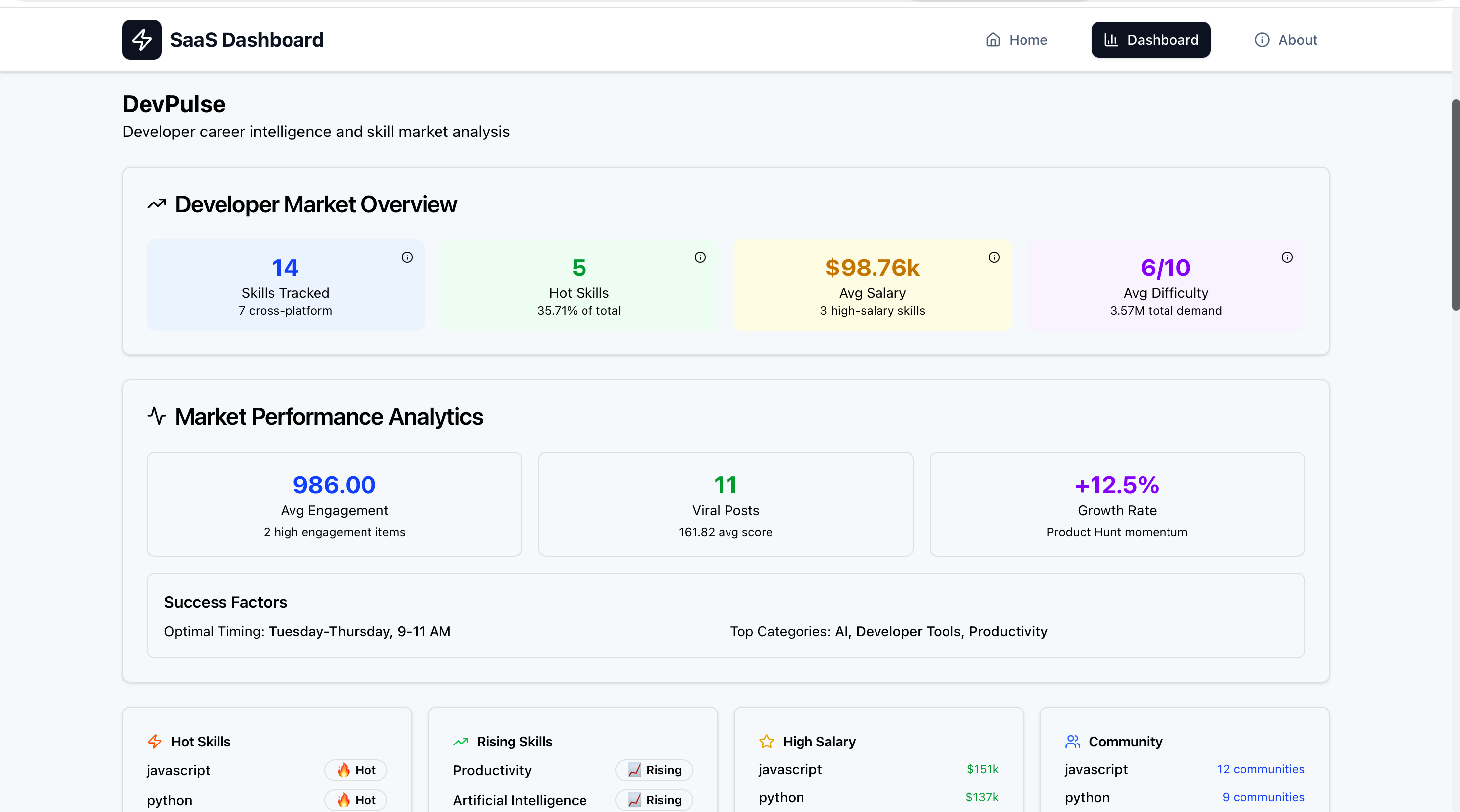Click the Community people icon
Image resolution: width=1460 pixels, height=812 pixels.
tap(1072, 741)
